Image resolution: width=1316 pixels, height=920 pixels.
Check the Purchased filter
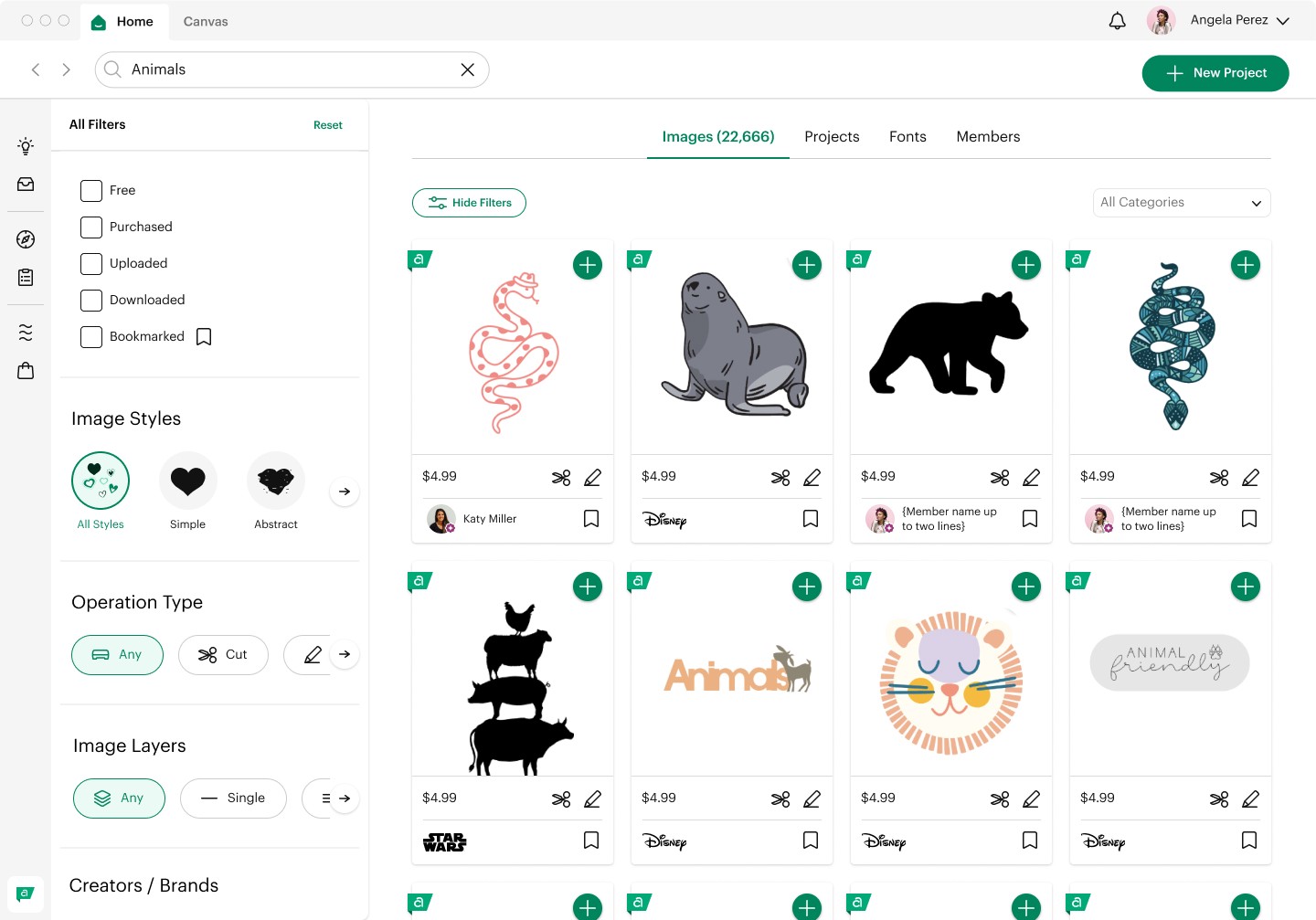click(91, 227)
